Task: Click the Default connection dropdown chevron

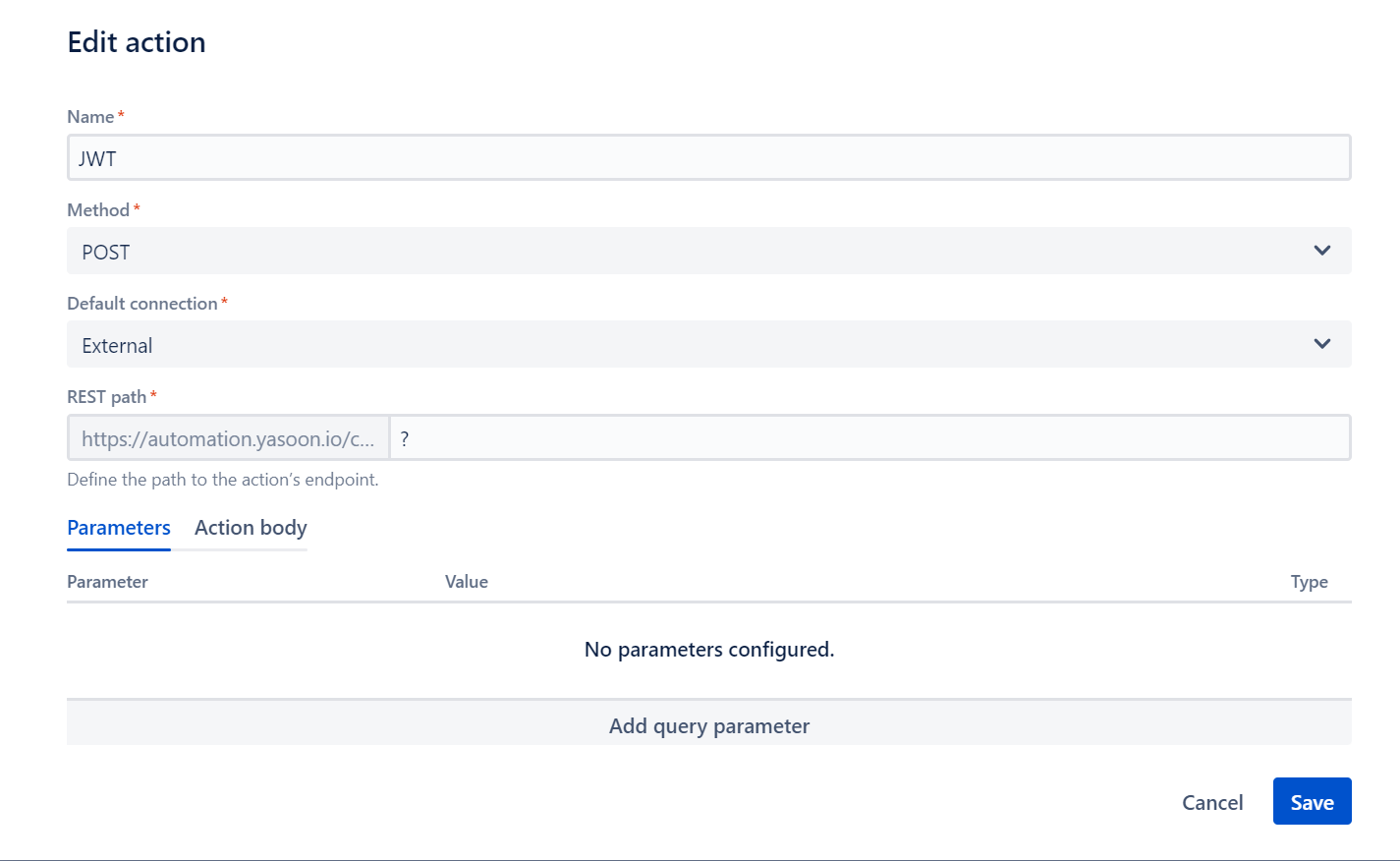Action: click(x=1322, y=344)
